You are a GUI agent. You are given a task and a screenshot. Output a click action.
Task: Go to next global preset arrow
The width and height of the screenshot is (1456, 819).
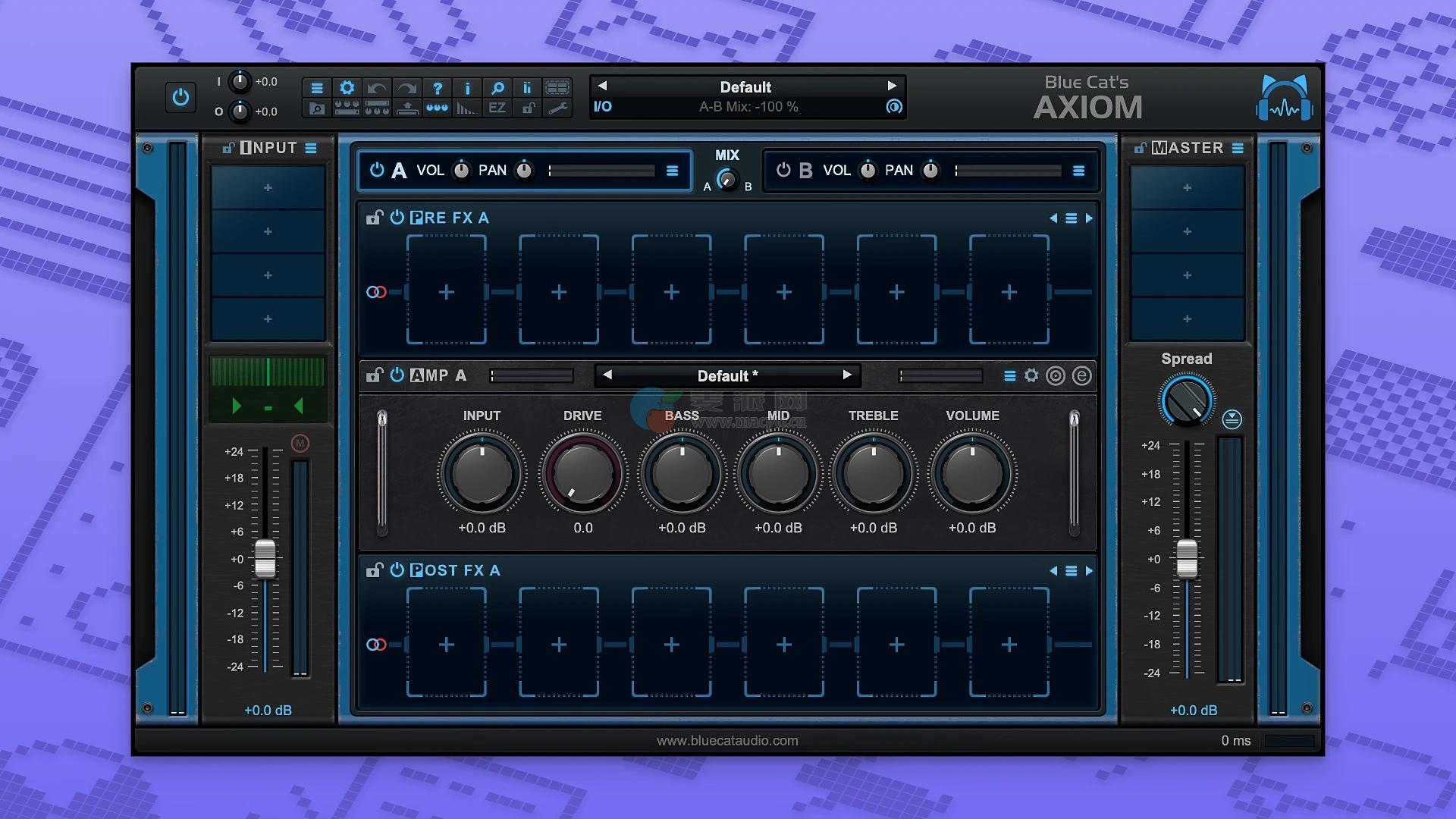pos(892,86)
